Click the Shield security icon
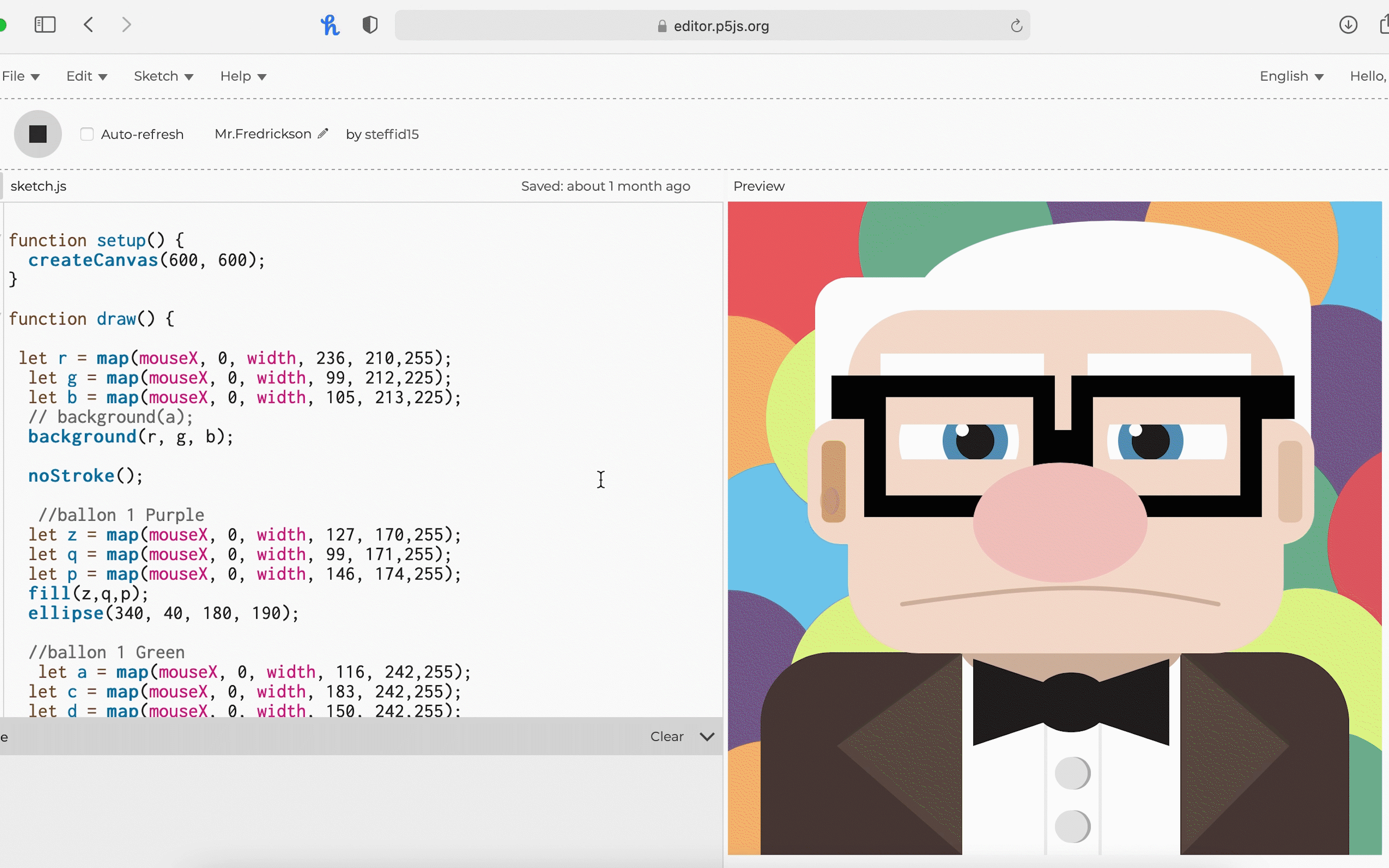 [x=370, y=25]
